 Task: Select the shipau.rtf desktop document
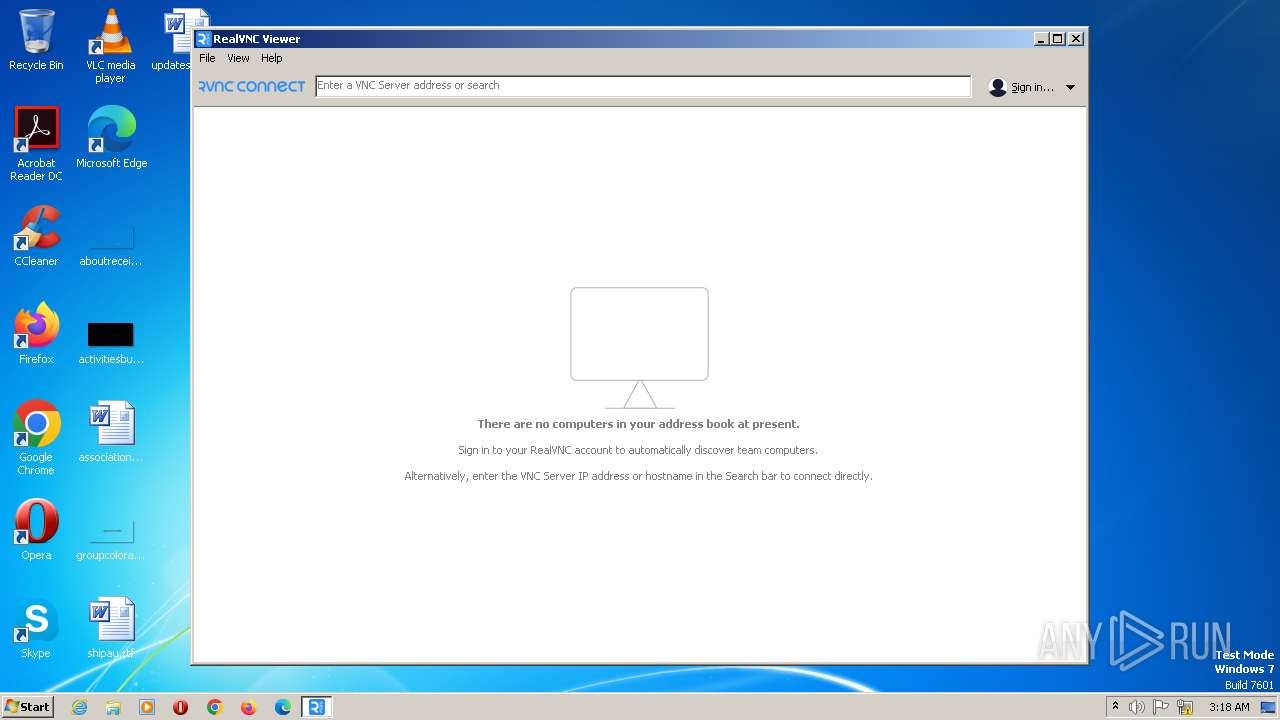[x=110, y=628]
